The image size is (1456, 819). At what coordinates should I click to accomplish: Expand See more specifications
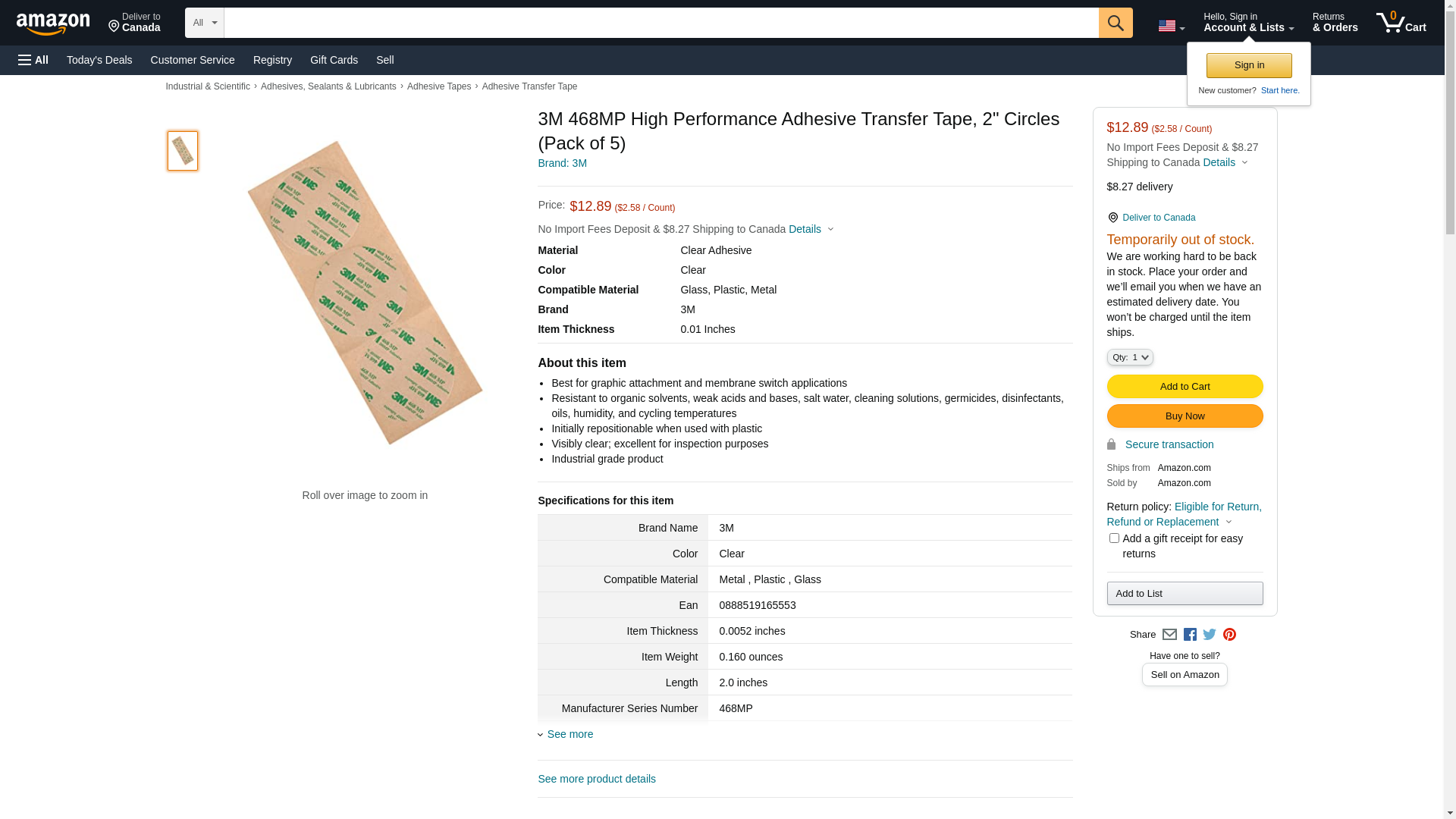tap(570, 734)
